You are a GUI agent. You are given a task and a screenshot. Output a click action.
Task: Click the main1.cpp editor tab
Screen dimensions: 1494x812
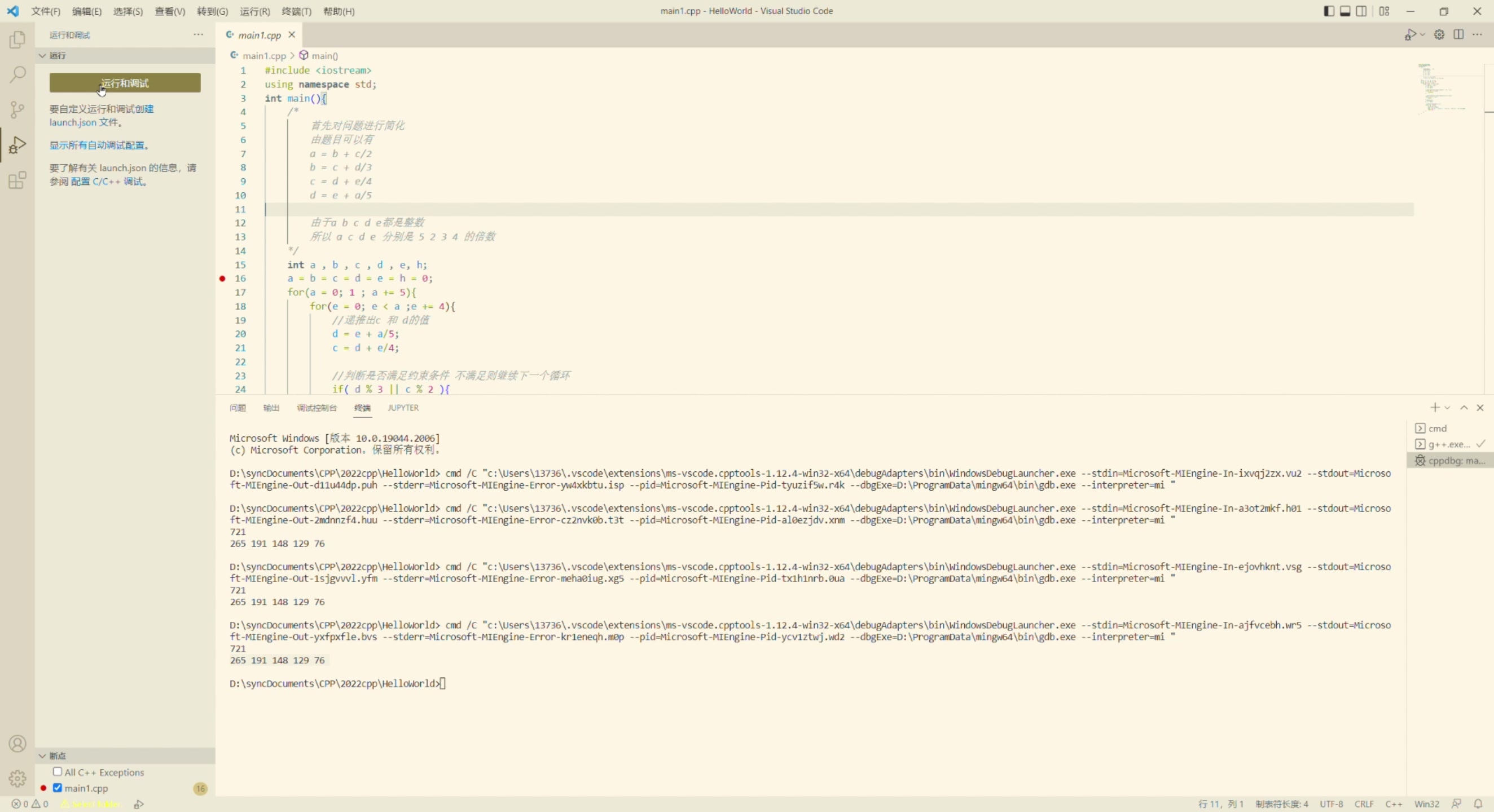click(x=257, y=35)
